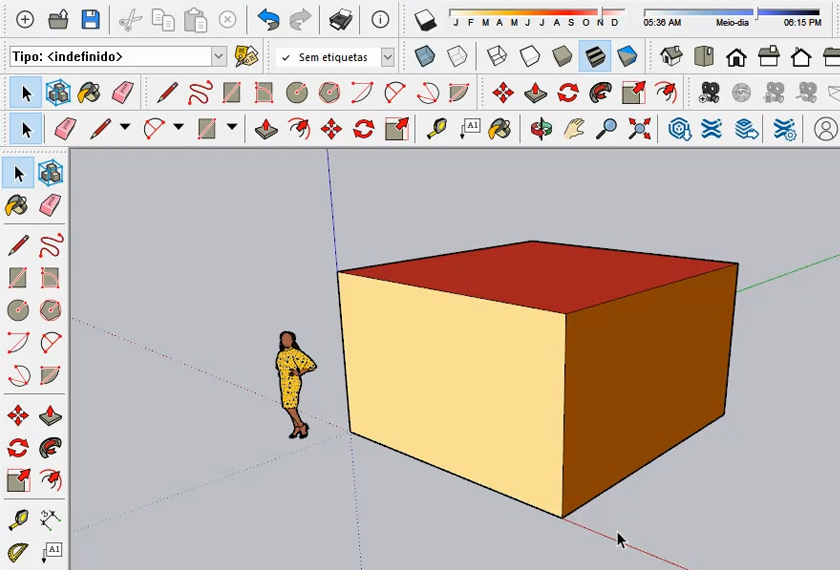Screen dimensions: 840x570
Task: Open Model Info with the (i) icon
Action: (380, 19)
